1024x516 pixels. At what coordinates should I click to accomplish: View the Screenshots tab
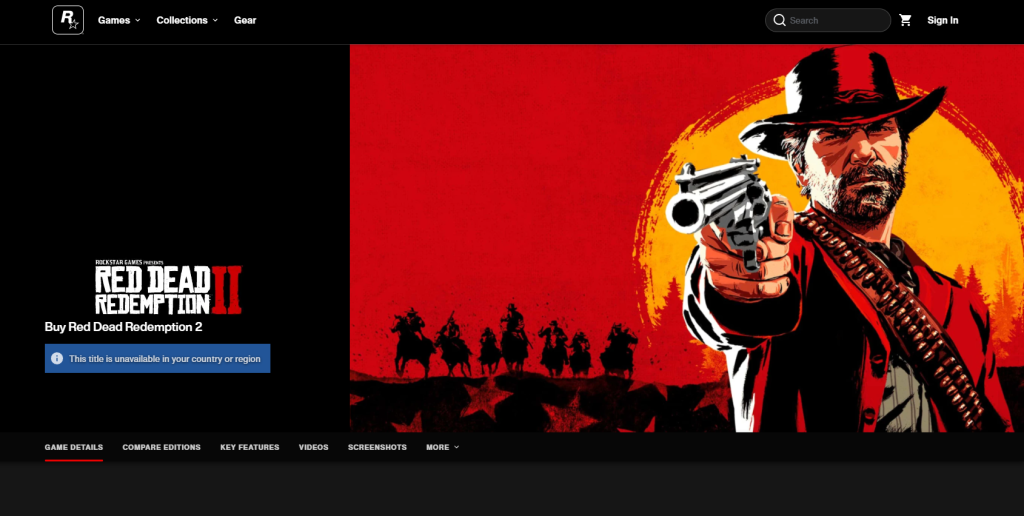(x=377, y=447)
